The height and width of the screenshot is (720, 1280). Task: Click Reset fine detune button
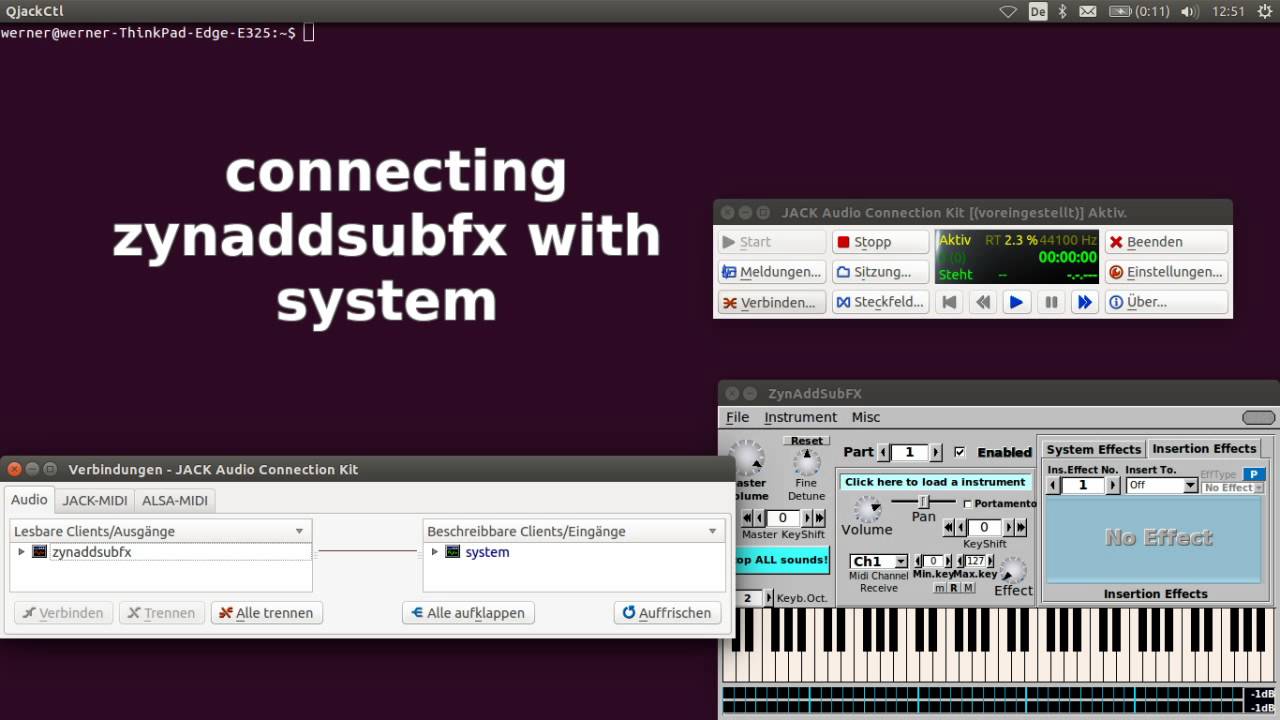click(806, 441)
